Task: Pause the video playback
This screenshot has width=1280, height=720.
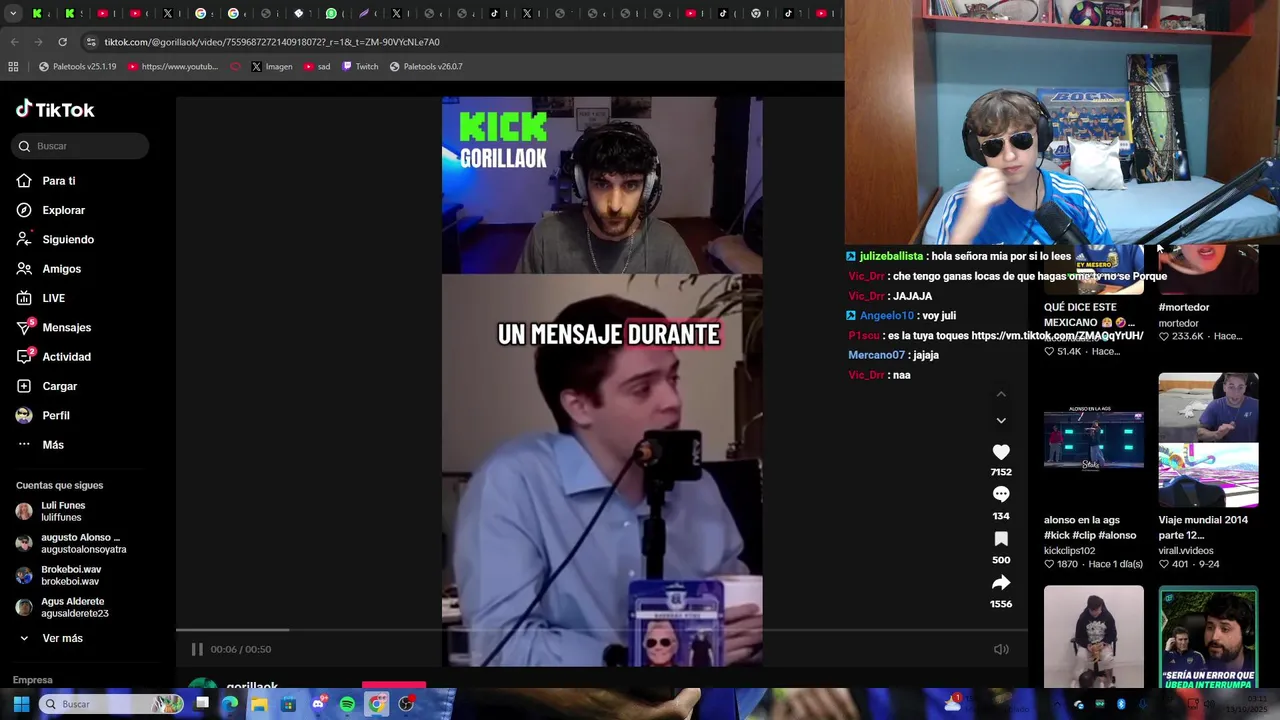Action: [197, 649]
